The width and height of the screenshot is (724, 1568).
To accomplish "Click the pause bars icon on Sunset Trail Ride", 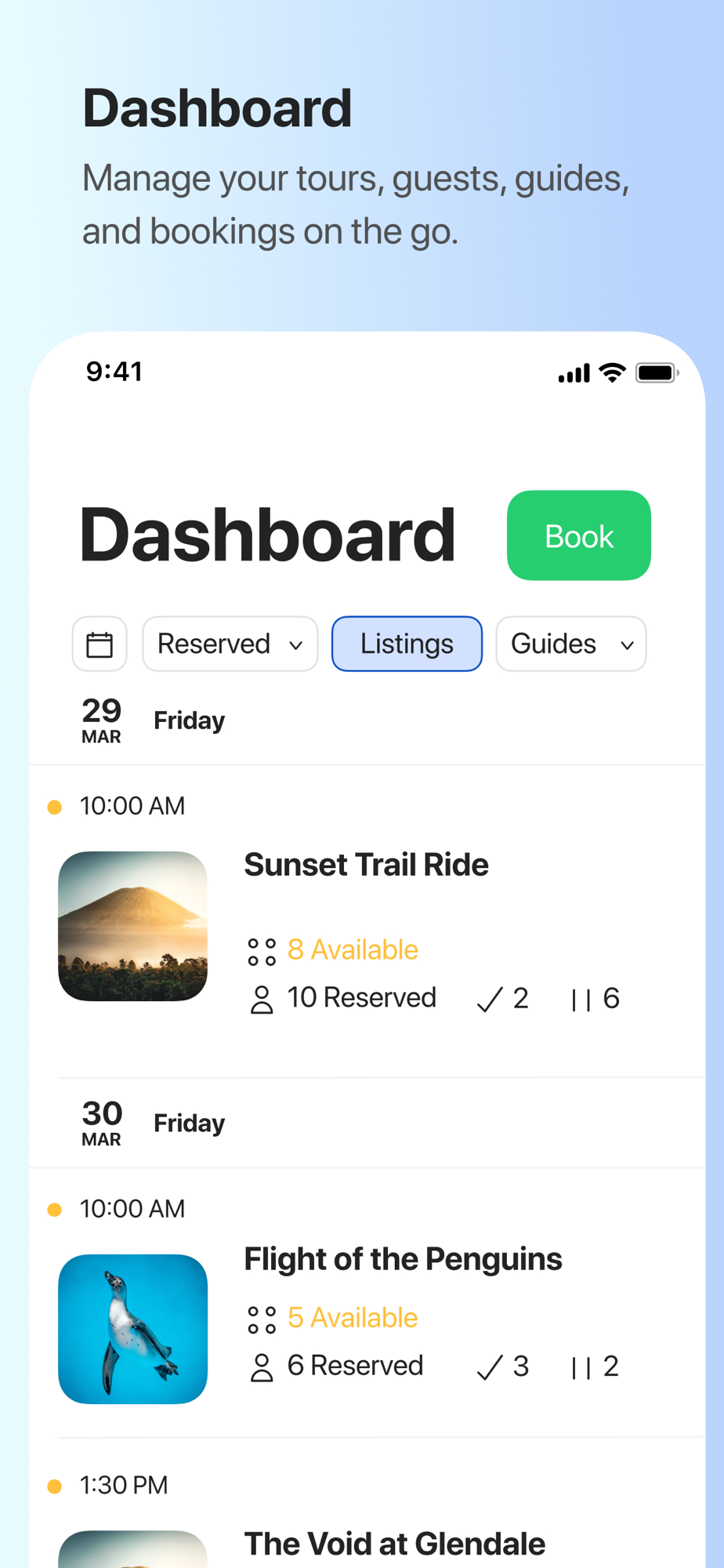I will pos(581,1000).
